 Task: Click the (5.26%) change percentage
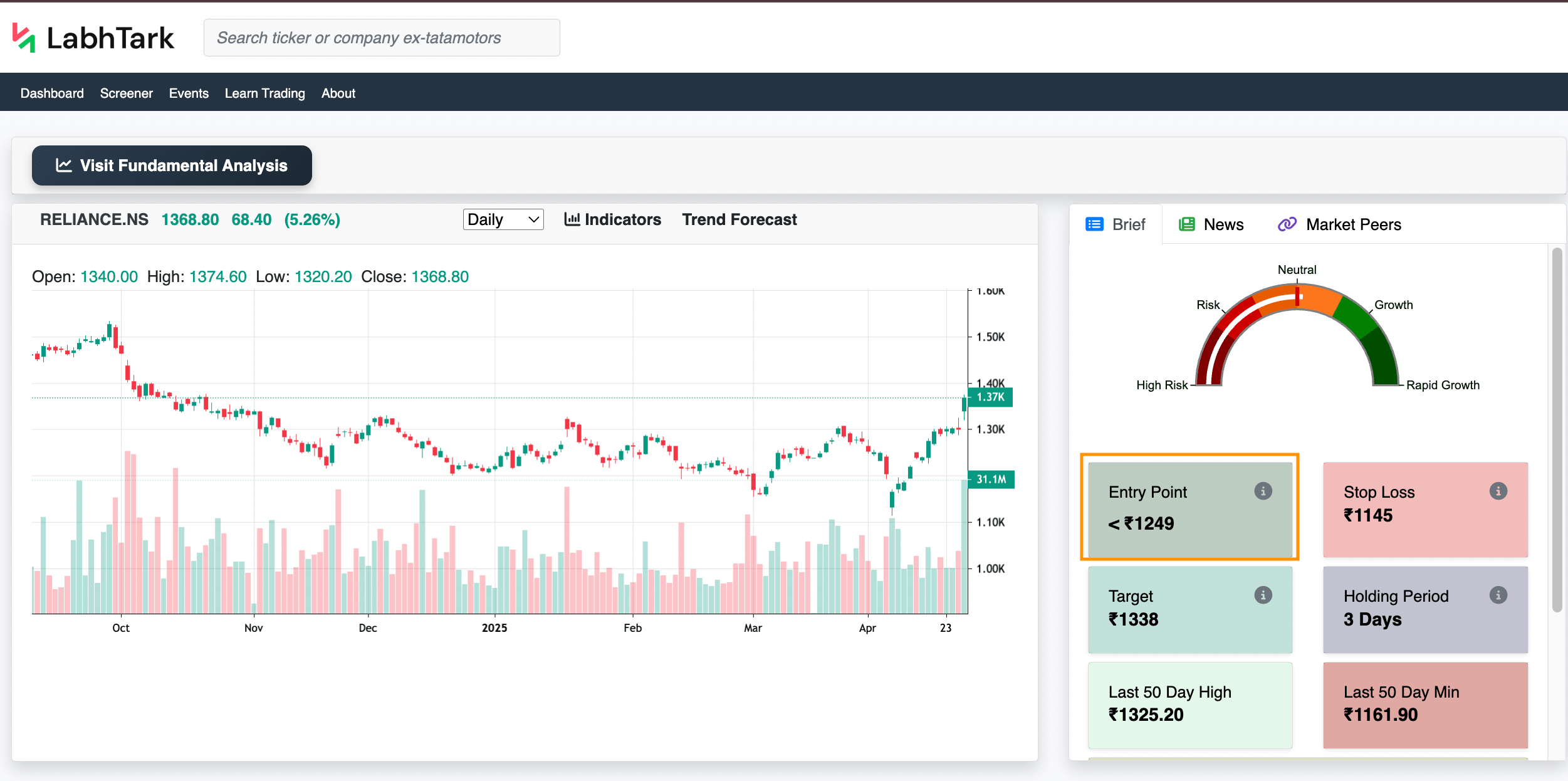point(312,219)
